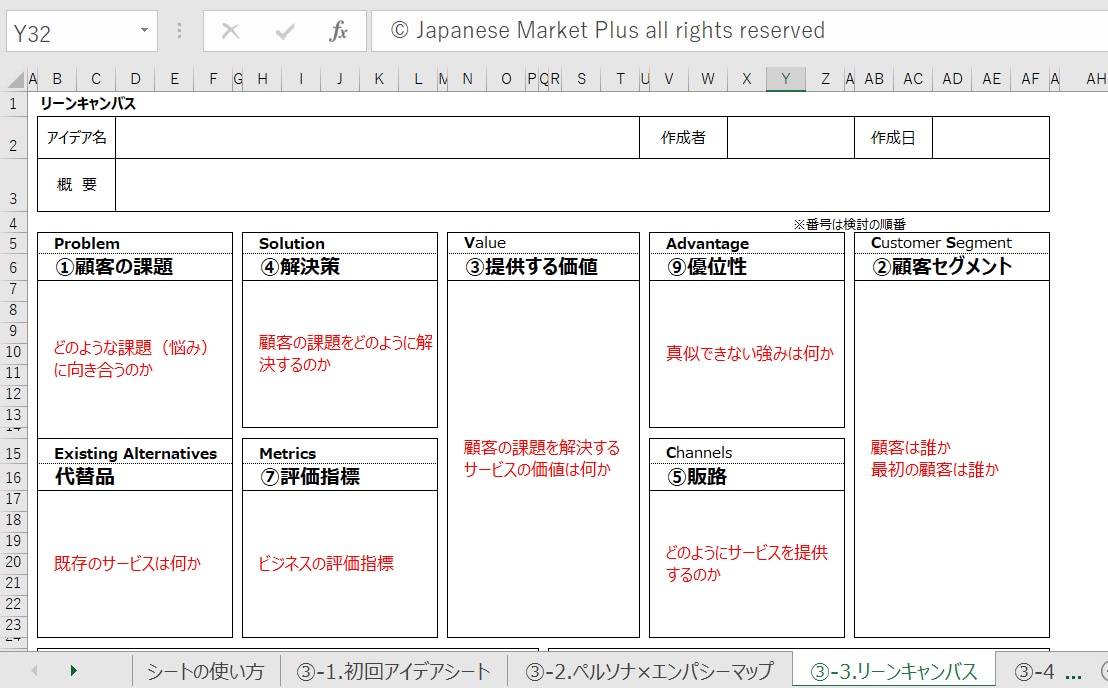Image resolution: width=1108 pixels, height=688 pixels.
Task: Select row 10 header
Action: tap(13, 352)
